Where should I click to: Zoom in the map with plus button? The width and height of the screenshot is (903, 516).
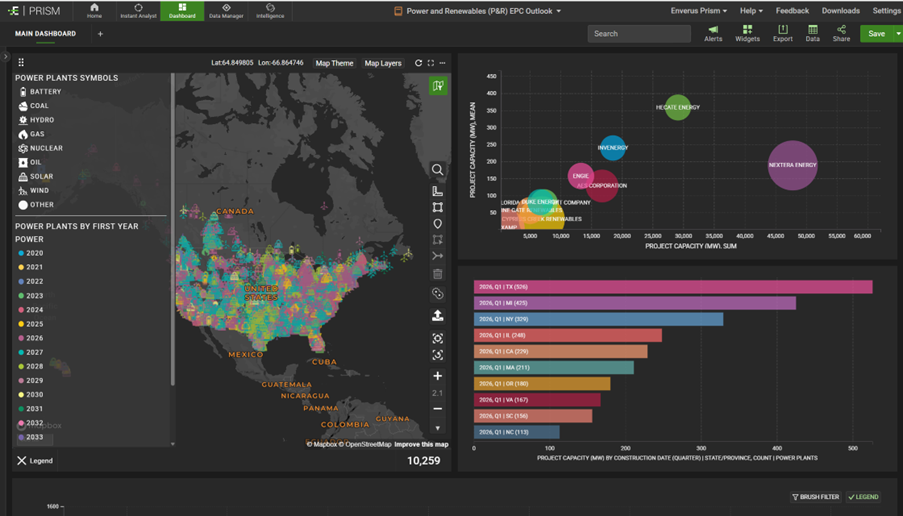437,376
